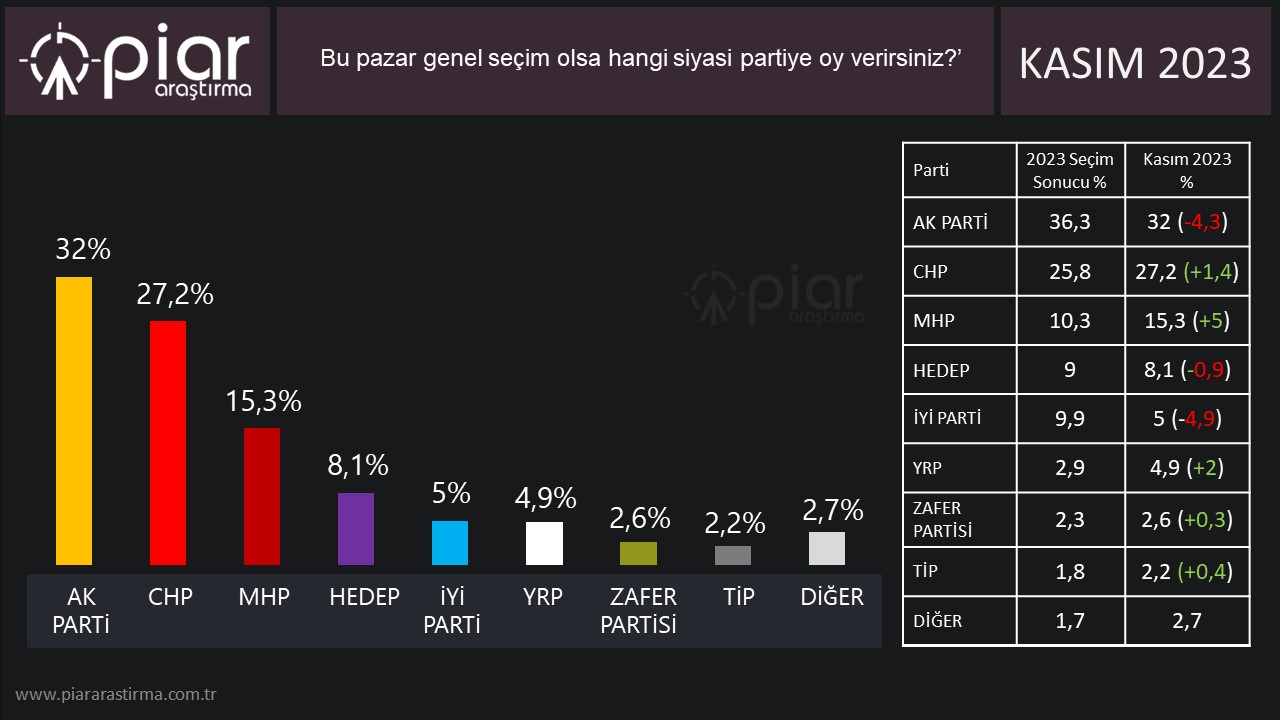1280x720 pixels.
Task: Click the faint Piar watermark logo
Action: pyautogui.click(x=772, y=295)
